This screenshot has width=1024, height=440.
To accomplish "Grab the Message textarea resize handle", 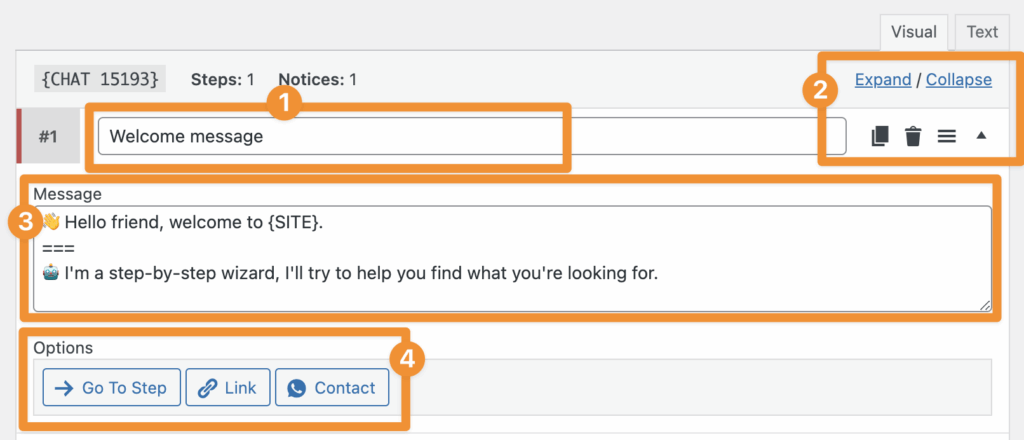I will tap(985, 304).
